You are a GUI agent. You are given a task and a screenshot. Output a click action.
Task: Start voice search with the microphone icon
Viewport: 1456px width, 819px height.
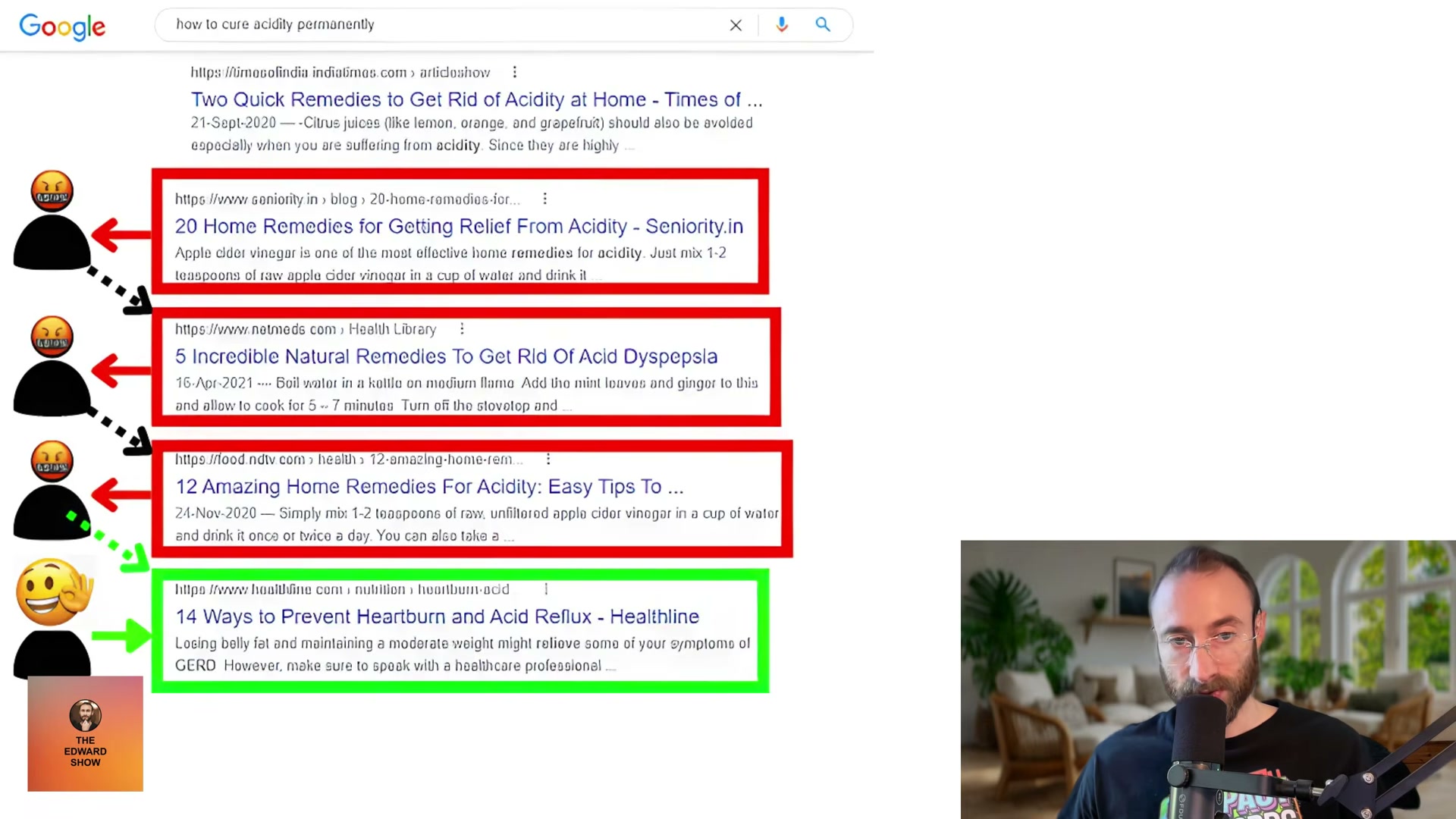point(782,25)
